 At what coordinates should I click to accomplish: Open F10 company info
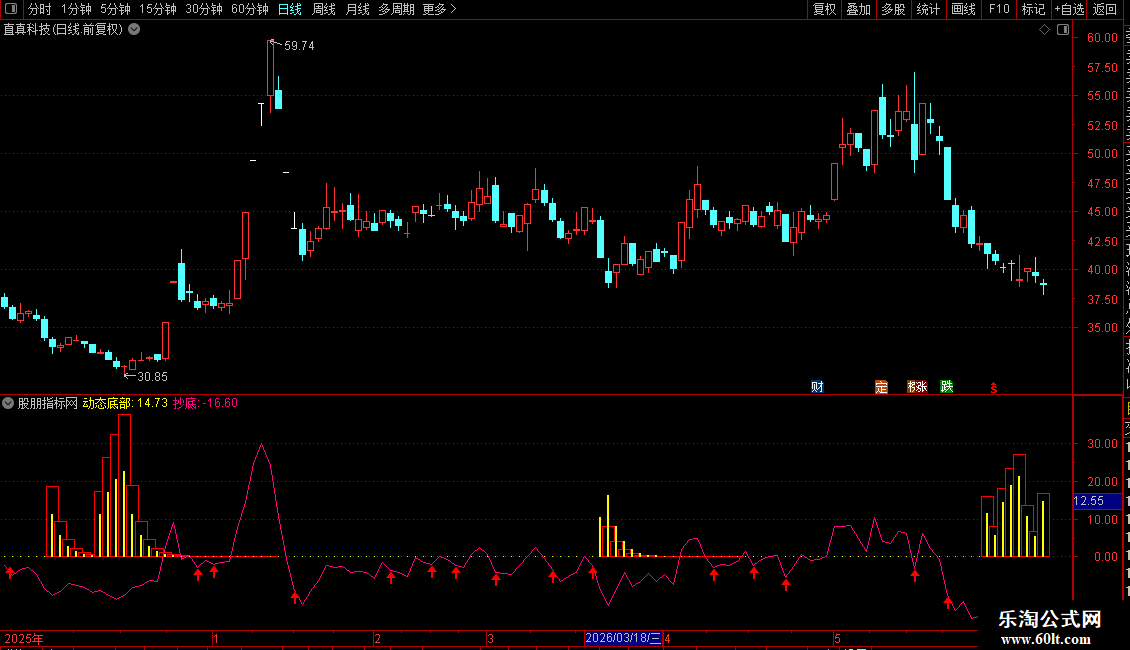tap(999, 9)
